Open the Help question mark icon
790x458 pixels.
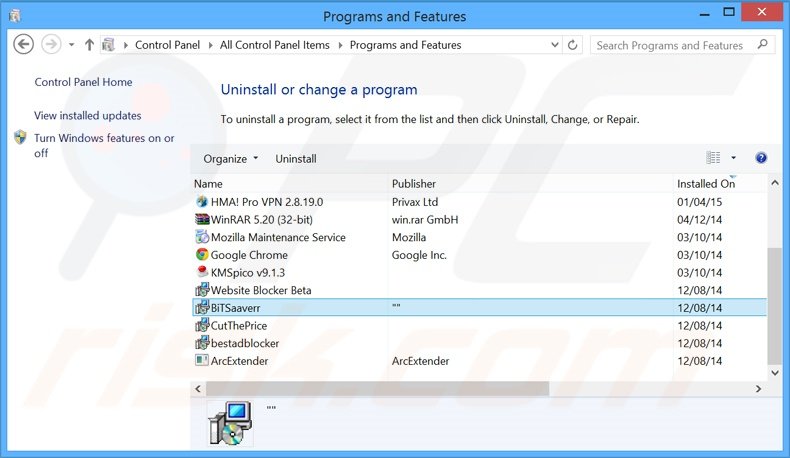[761, 158]
